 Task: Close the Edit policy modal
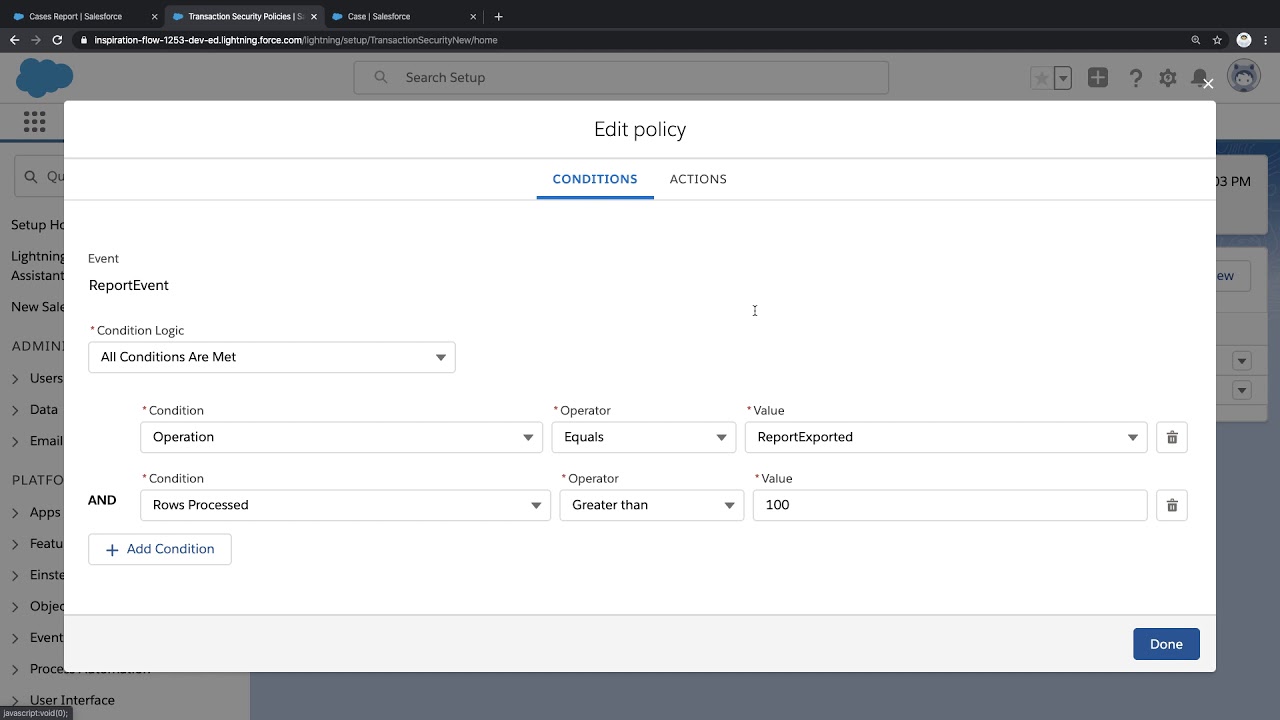click(x=1208, y=84)
